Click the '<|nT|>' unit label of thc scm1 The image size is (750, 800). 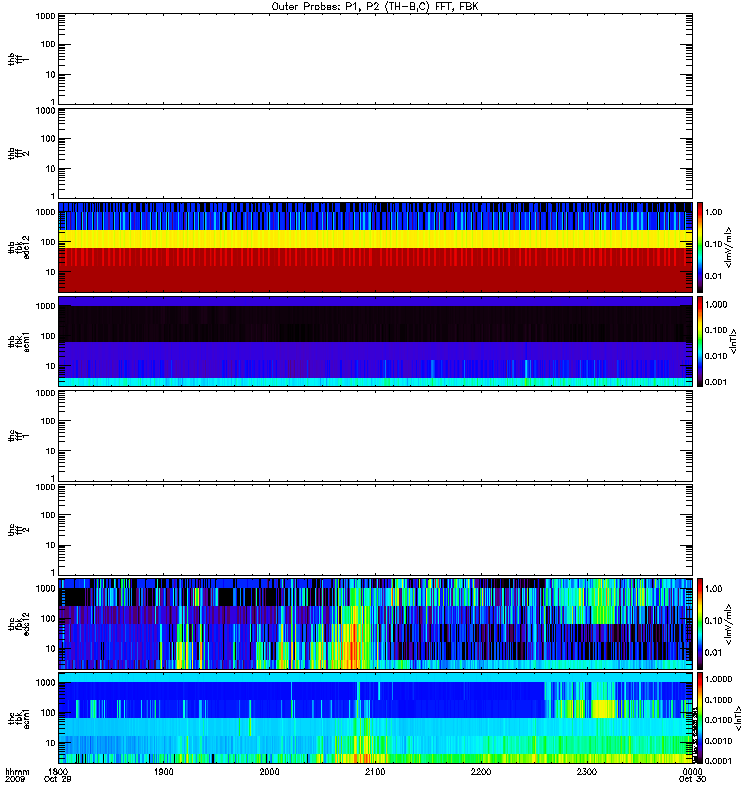click(738, 718)
